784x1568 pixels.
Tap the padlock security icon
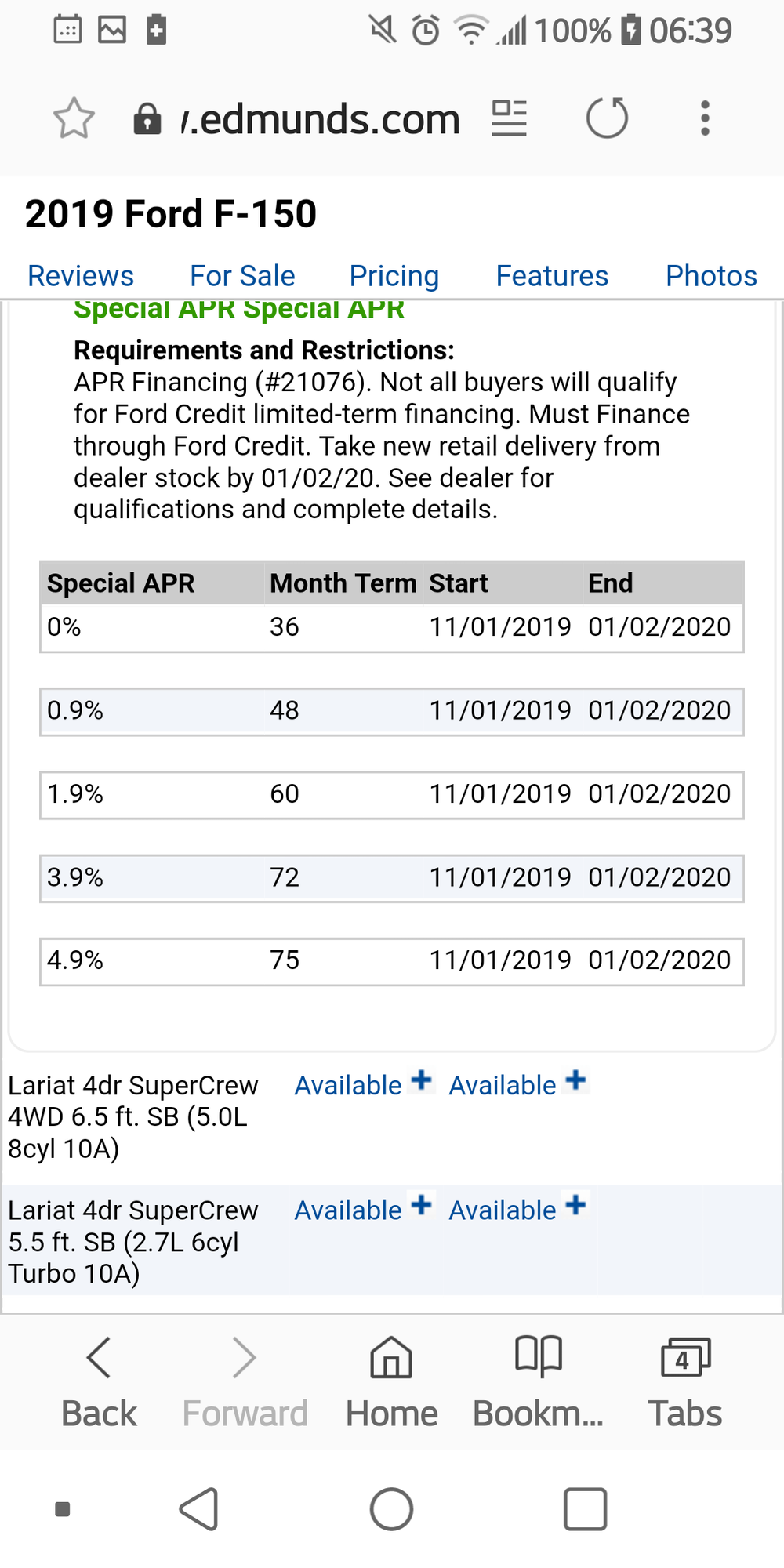(149, 118)
